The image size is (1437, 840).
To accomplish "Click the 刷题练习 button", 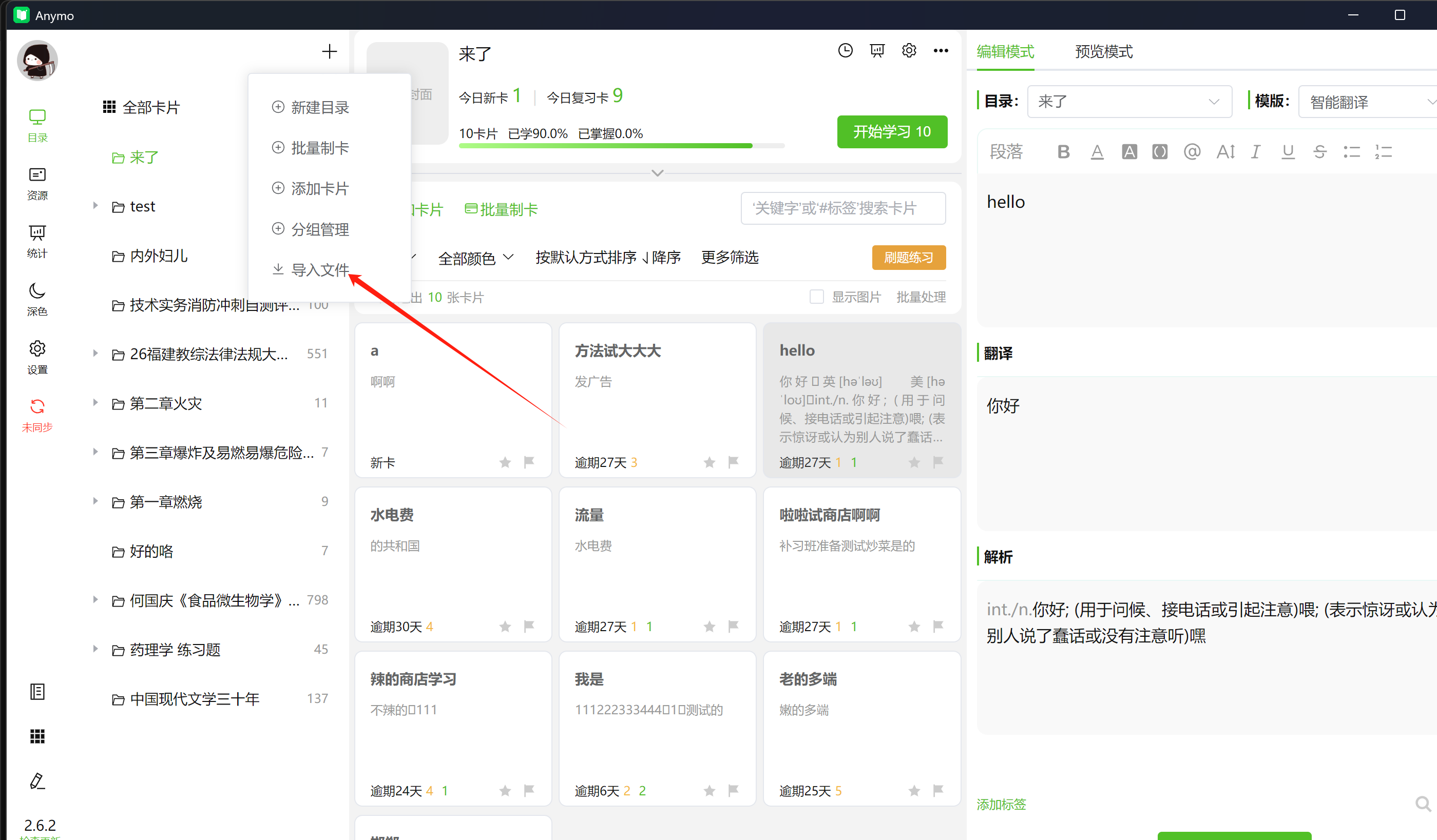I will (x=908, y=258).
